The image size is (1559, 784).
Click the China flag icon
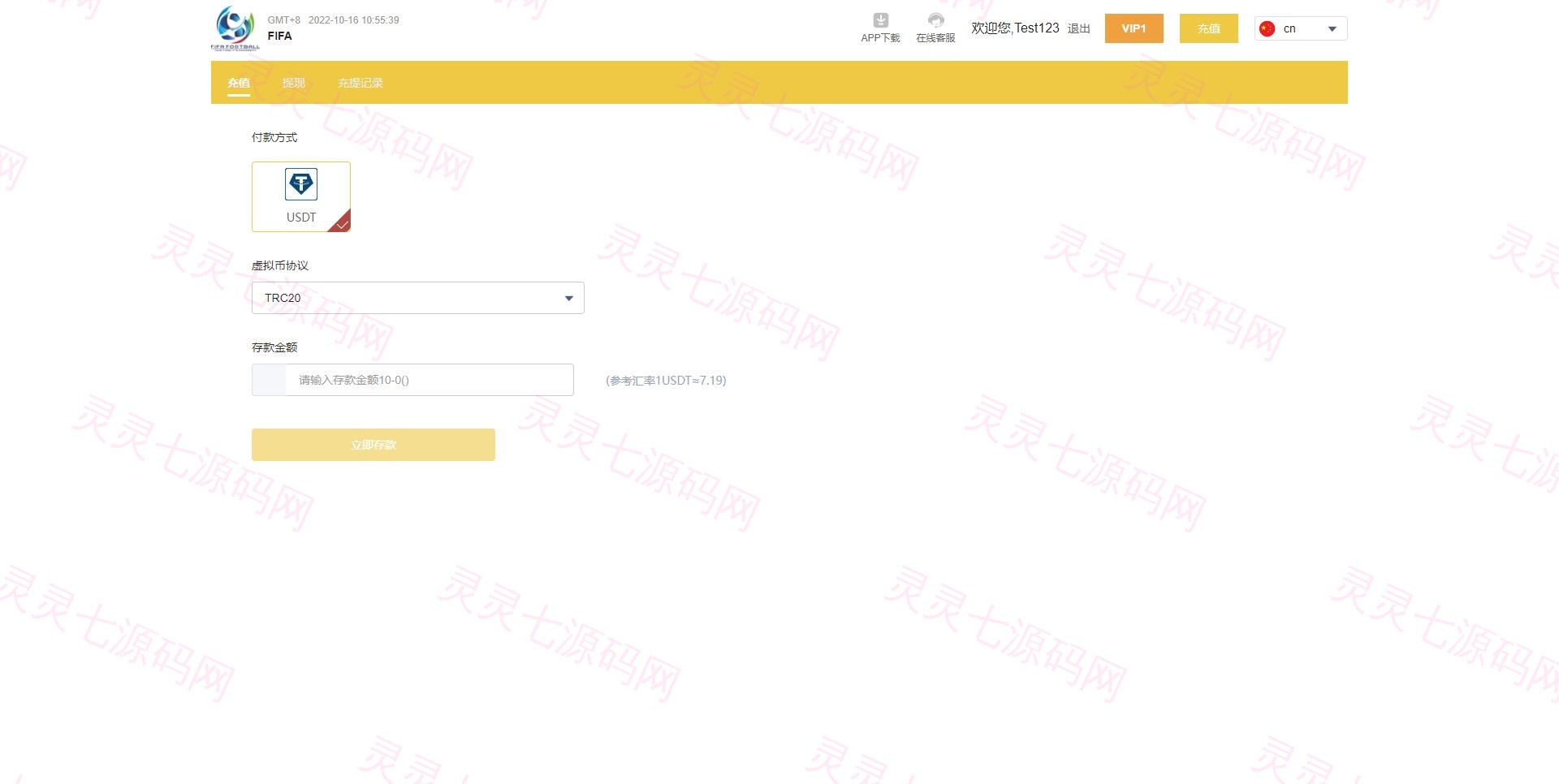1267,28
